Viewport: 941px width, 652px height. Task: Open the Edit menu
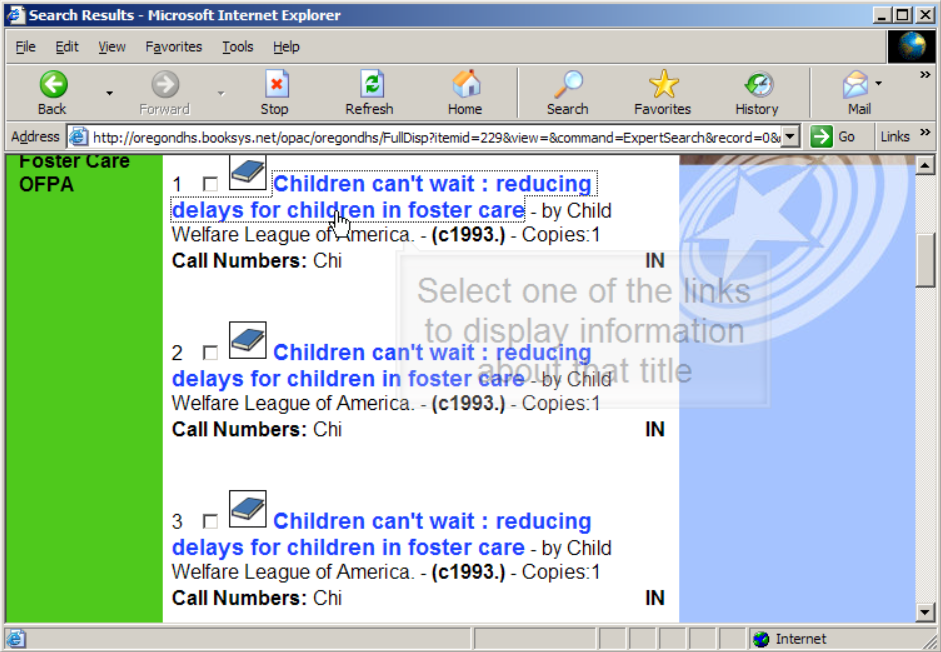[67, 47]
